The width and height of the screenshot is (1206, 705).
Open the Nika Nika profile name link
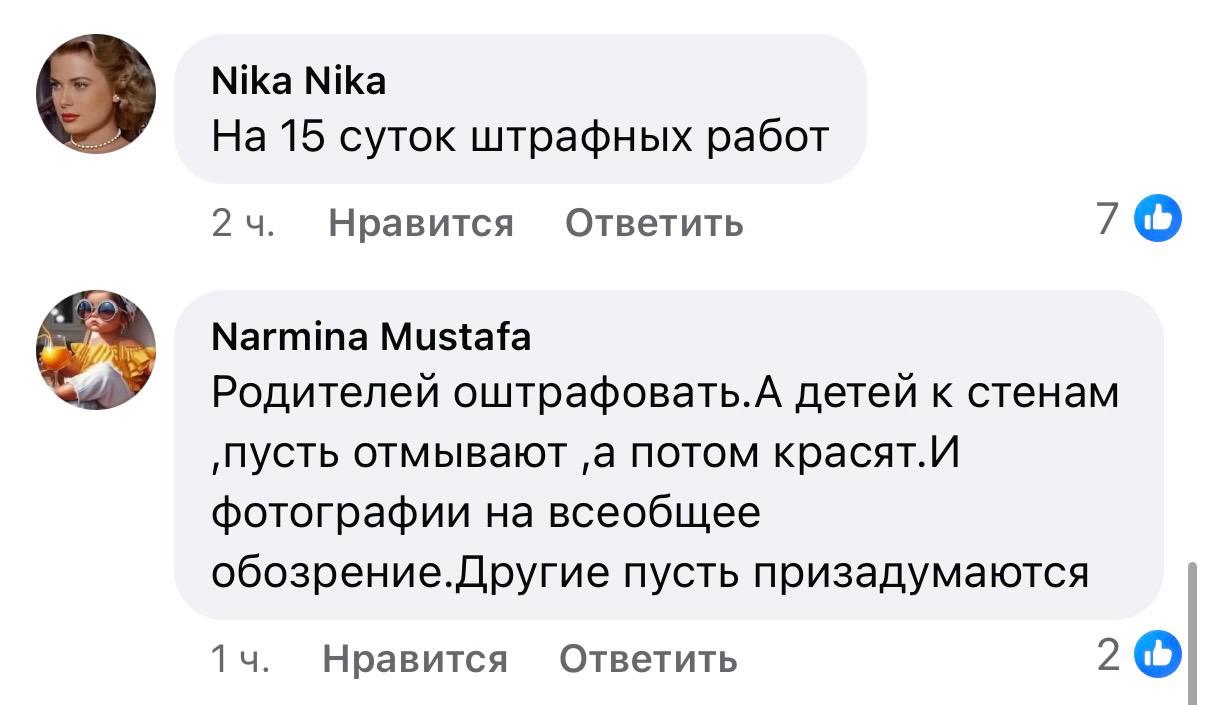click(x=299, y=80)
